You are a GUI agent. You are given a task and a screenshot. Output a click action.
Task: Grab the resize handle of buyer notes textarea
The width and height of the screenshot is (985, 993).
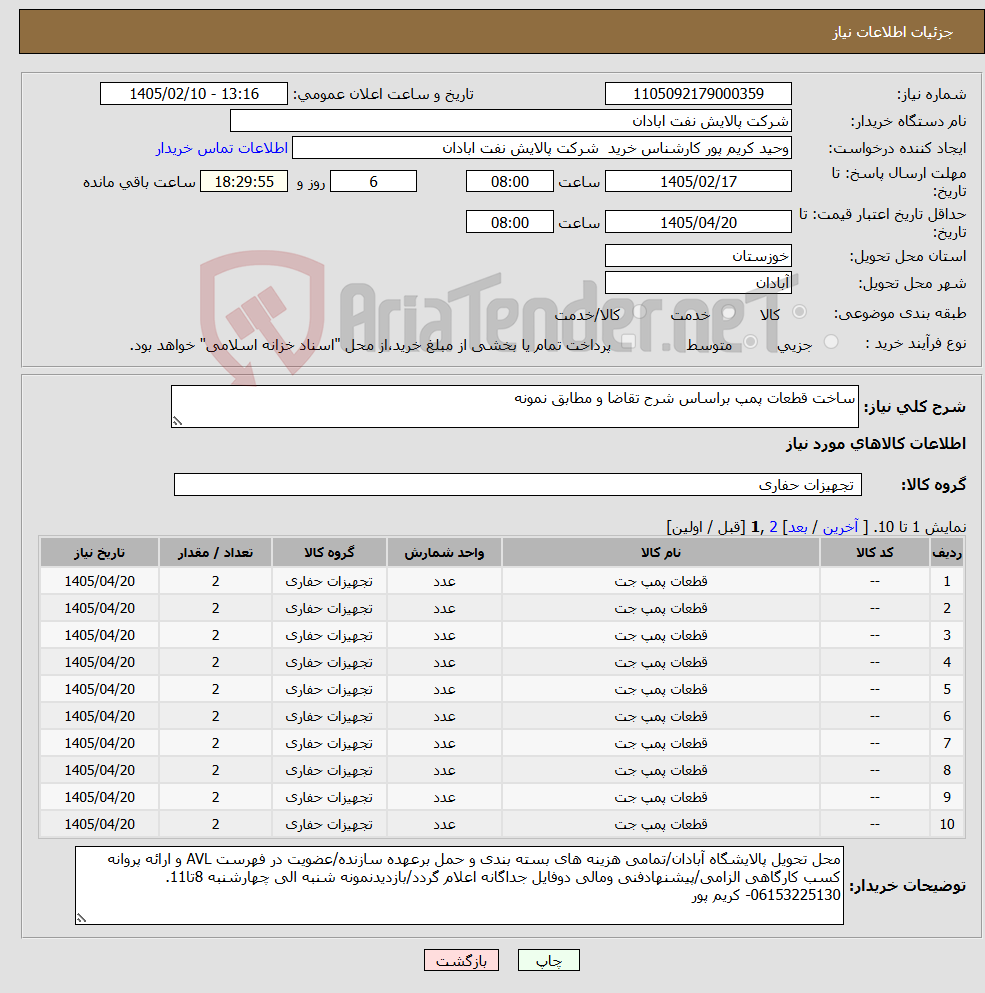pos(81,918)
